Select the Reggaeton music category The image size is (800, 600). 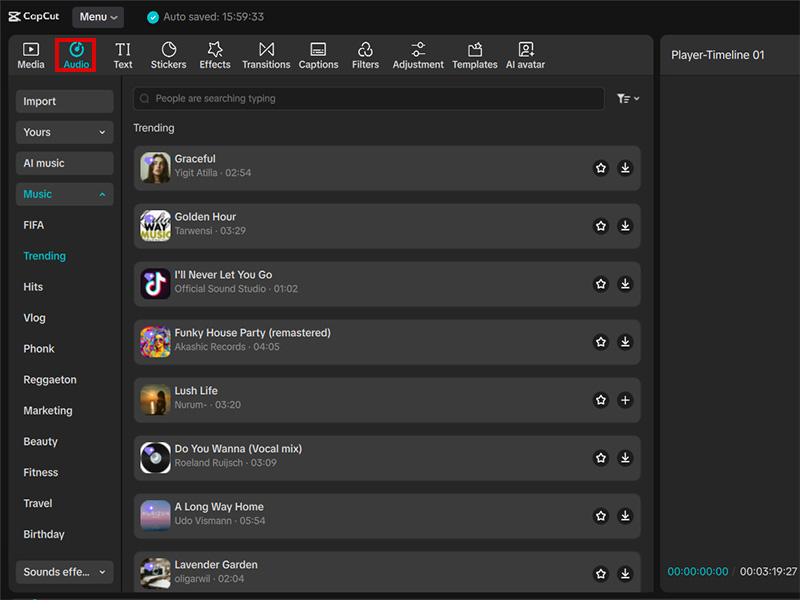(x=50, y=380)
